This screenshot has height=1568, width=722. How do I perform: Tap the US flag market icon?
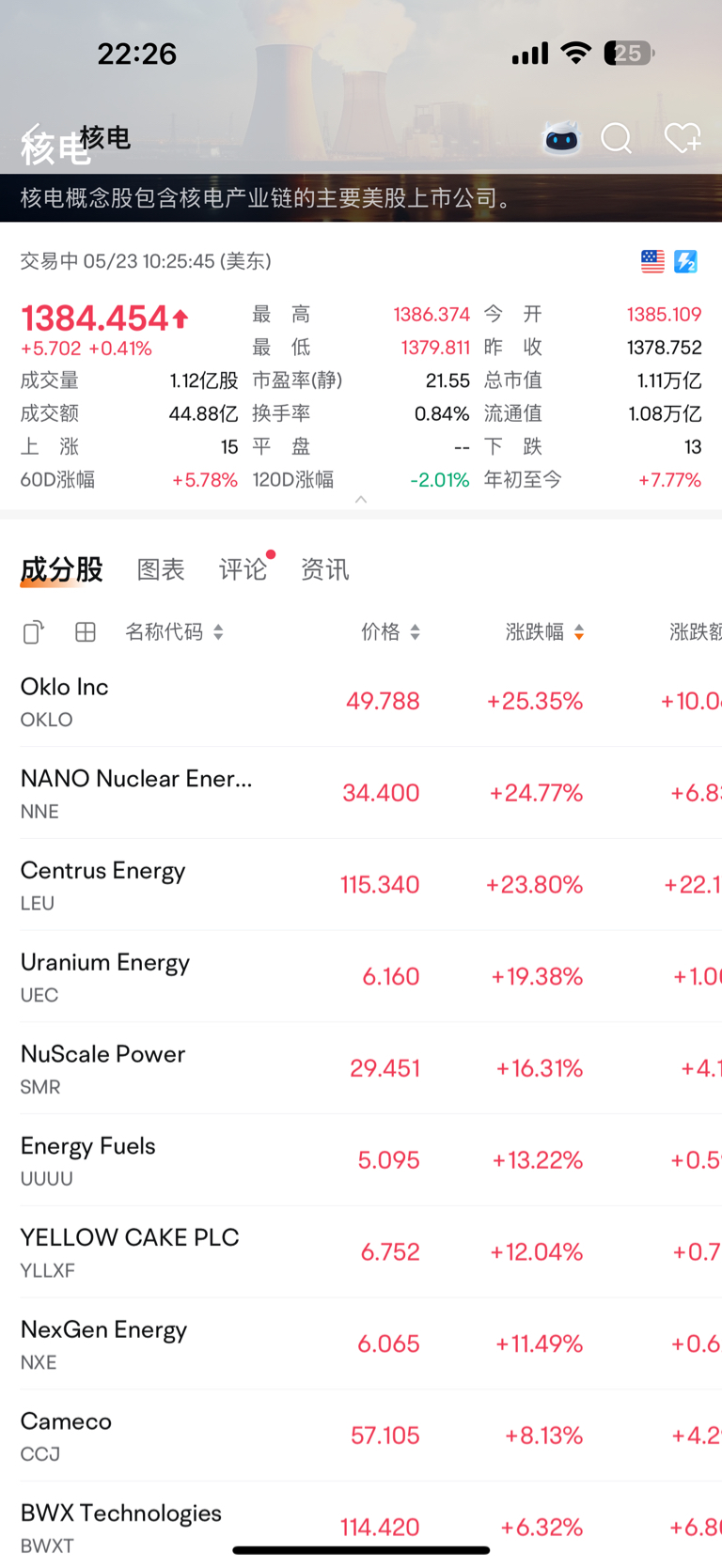click(652, 261)
